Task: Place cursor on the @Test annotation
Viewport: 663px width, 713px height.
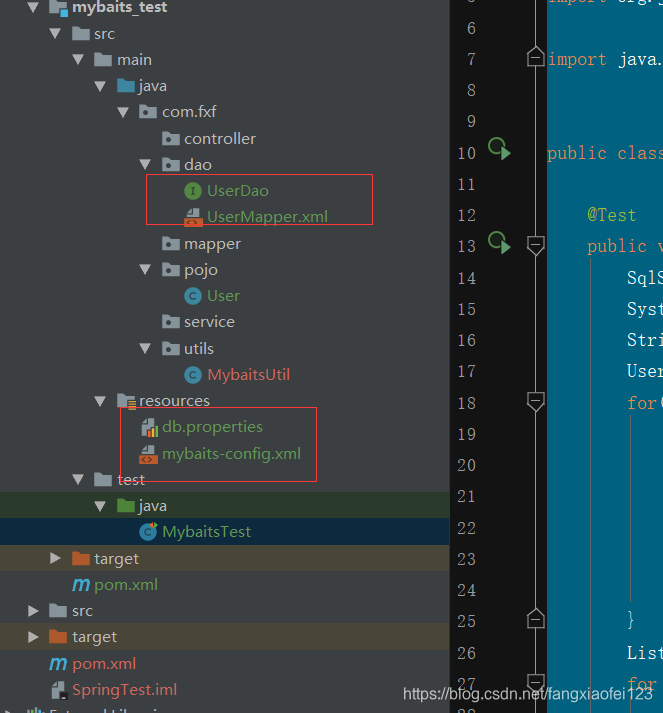Action: tap(611, 215)
